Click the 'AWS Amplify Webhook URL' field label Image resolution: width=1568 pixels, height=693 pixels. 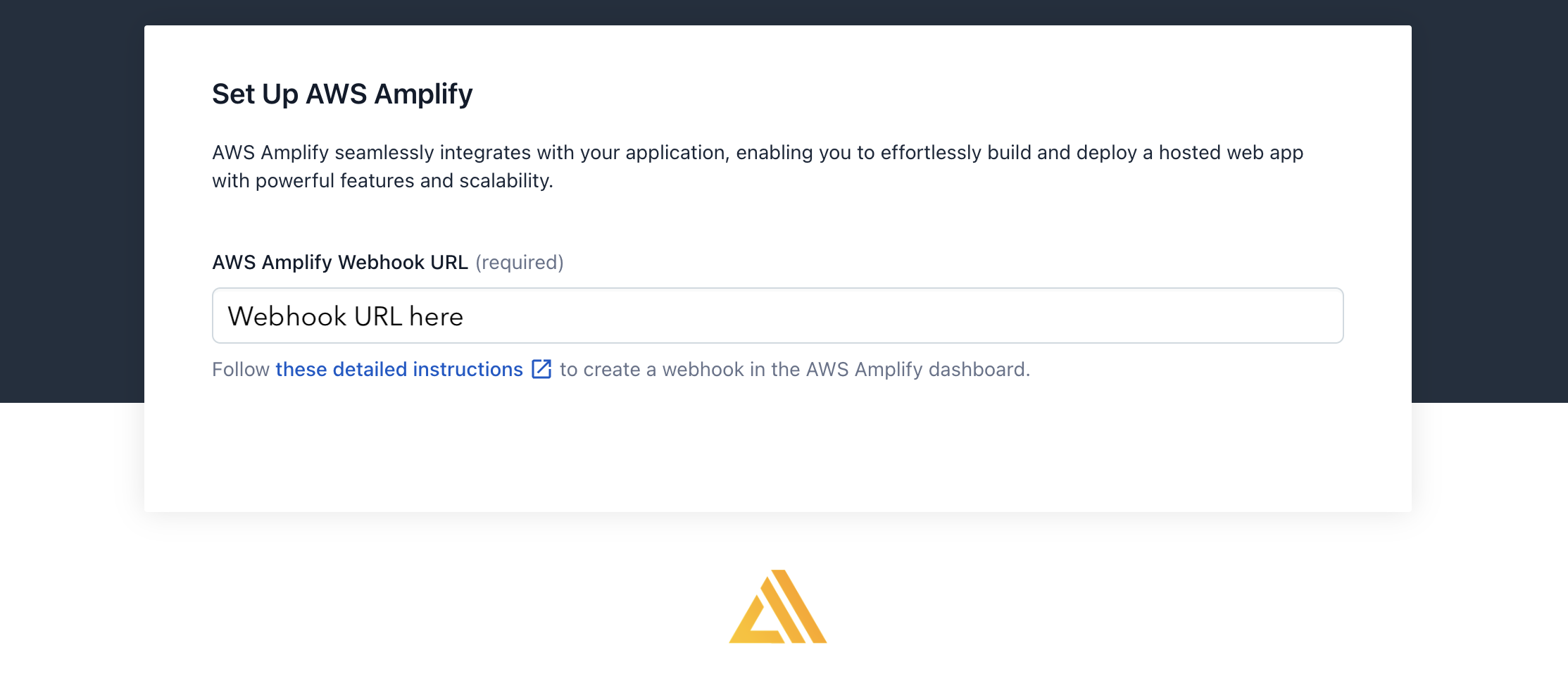click(340, 262)
